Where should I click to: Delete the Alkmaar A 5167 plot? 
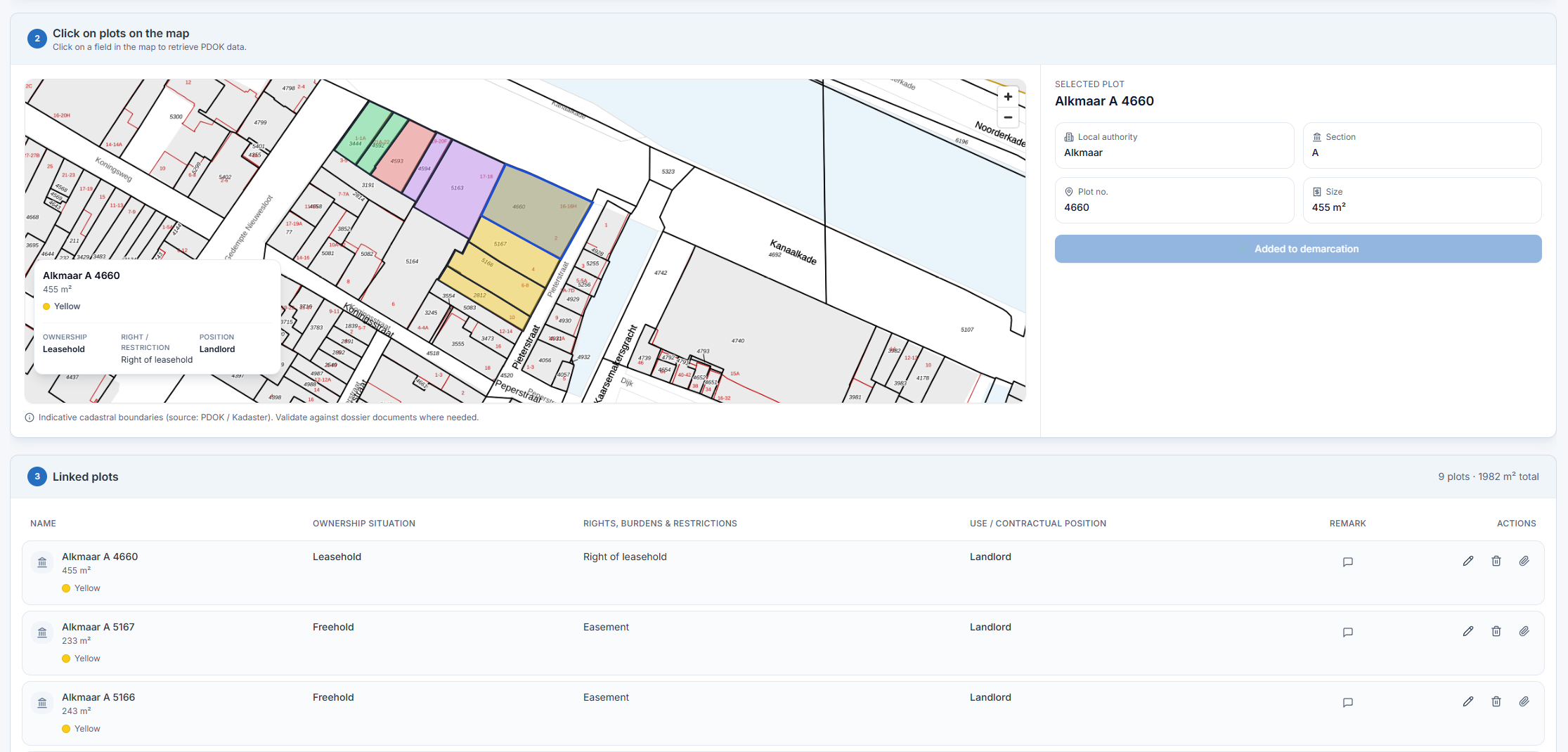pos(1496,631)
